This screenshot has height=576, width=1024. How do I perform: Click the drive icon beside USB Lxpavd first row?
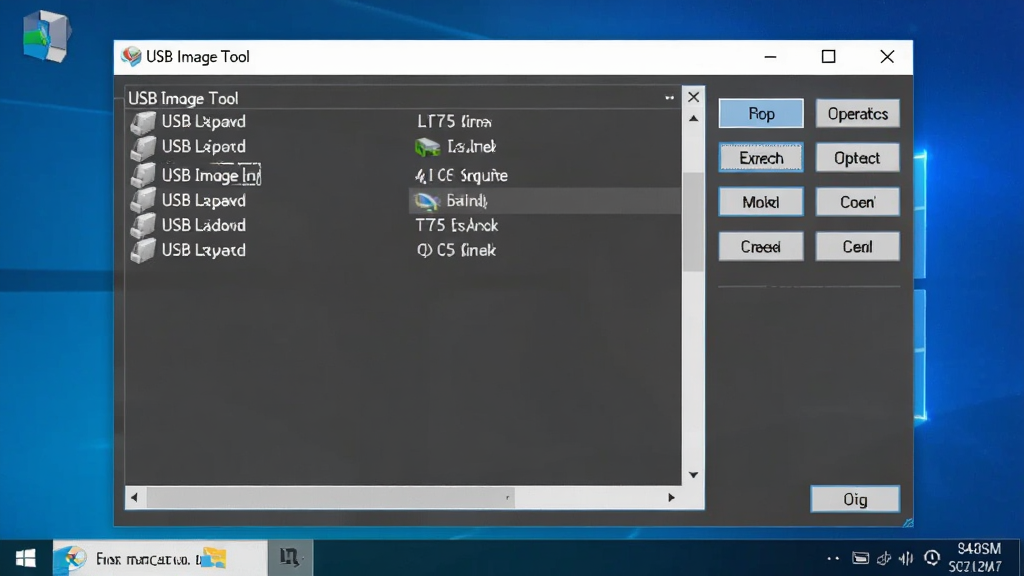click(143, 122)
